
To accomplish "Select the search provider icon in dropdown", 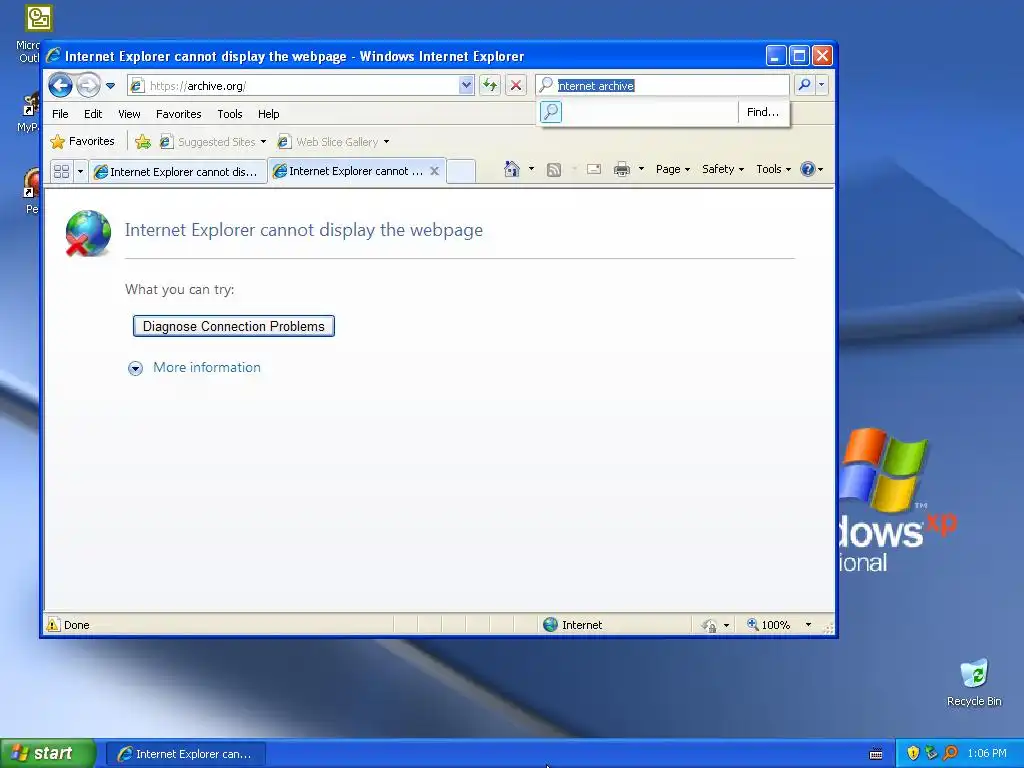I will click(551, 112).
